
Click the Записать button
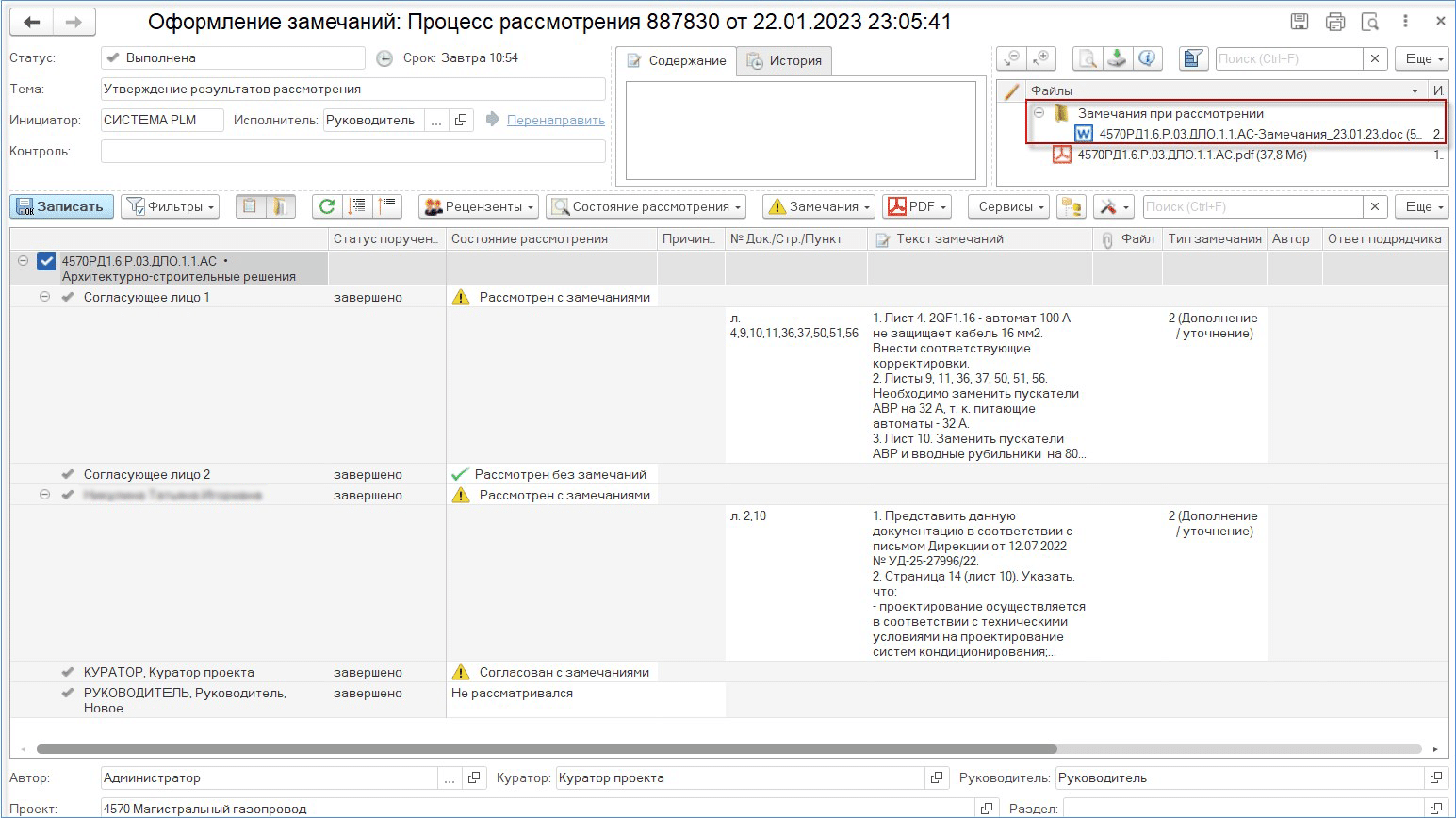(x=62, y=206)
